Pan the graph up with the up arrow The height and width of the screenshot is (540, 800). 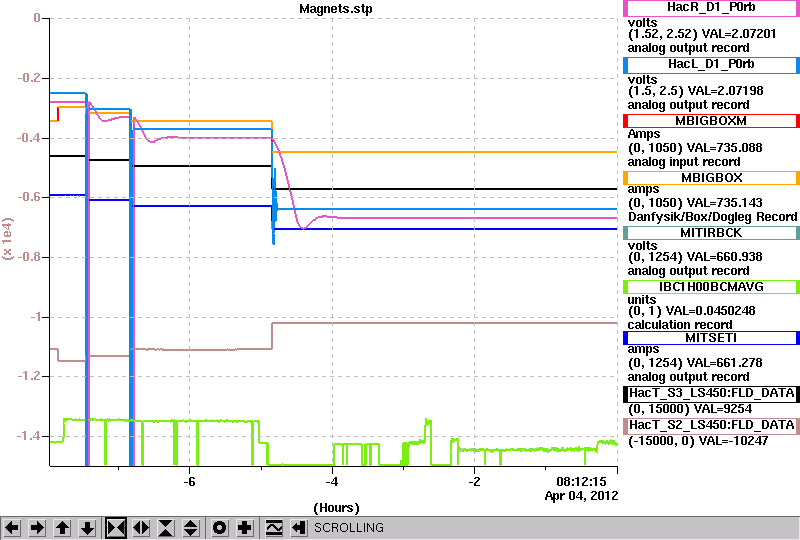coord(63,528)
